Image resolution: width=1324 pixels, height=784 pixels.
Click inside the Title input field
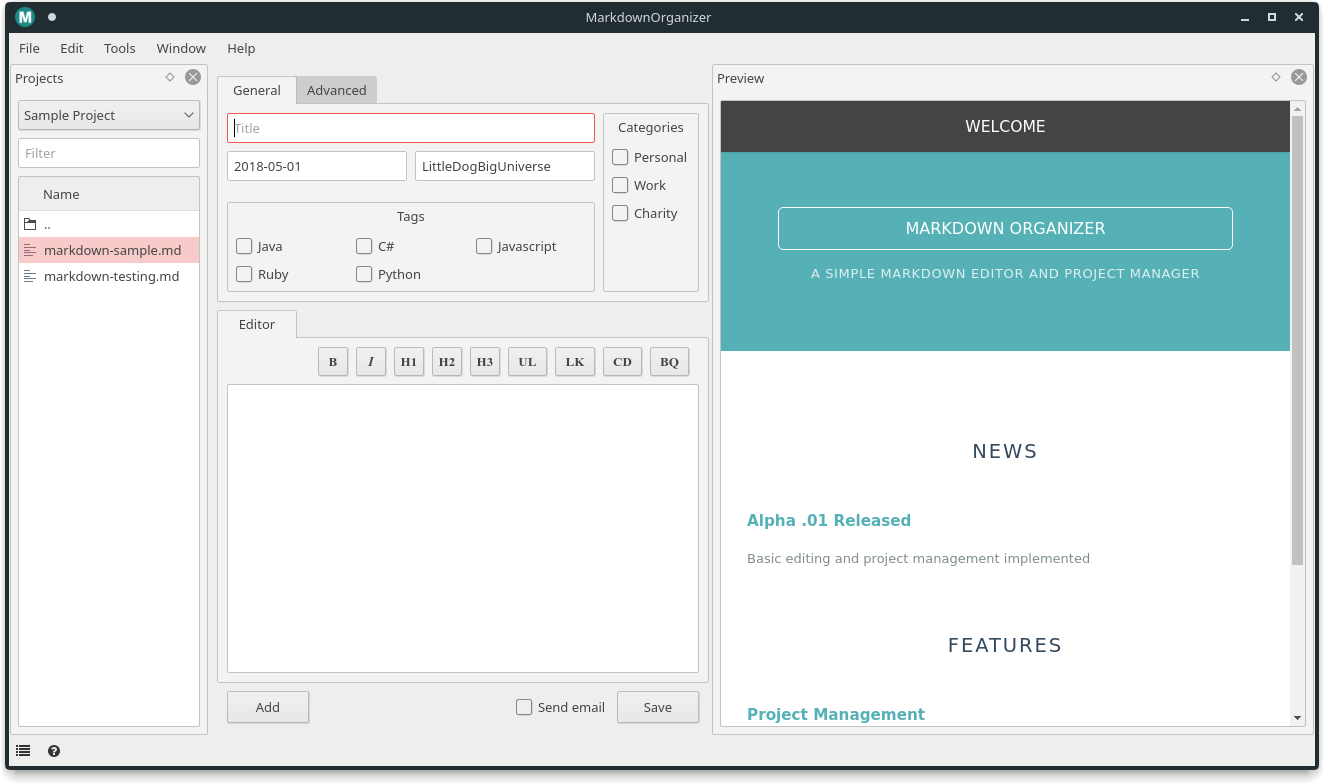pyautogui.click(x=410, y=128)
